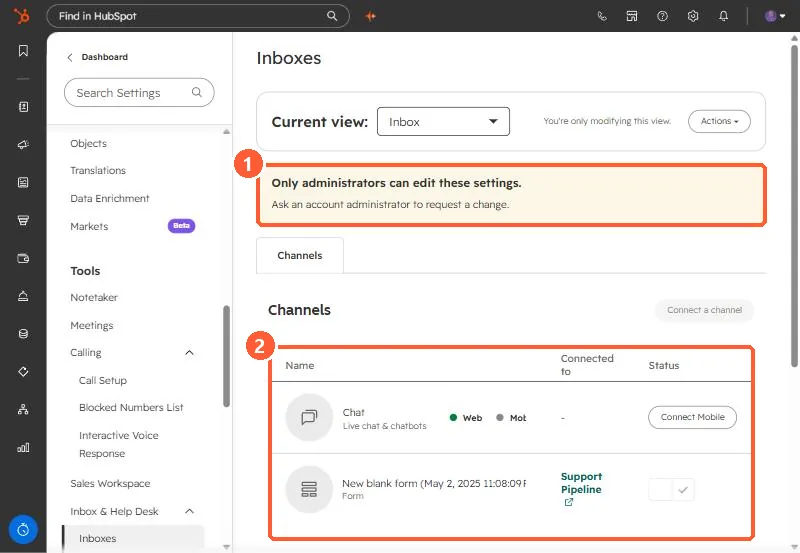Go back to Dashboard

(97, 57)
